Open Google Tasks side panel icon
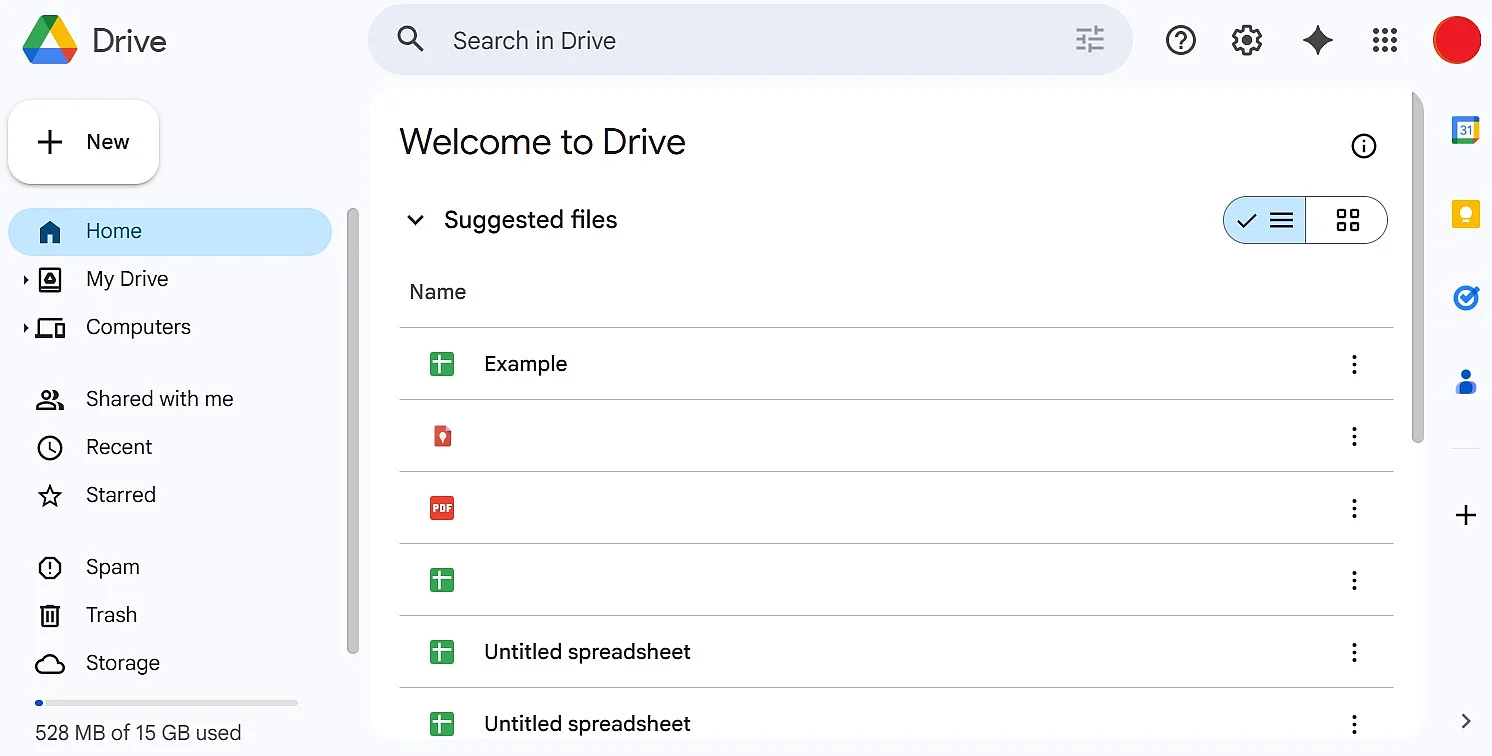 coord(1465,298)
